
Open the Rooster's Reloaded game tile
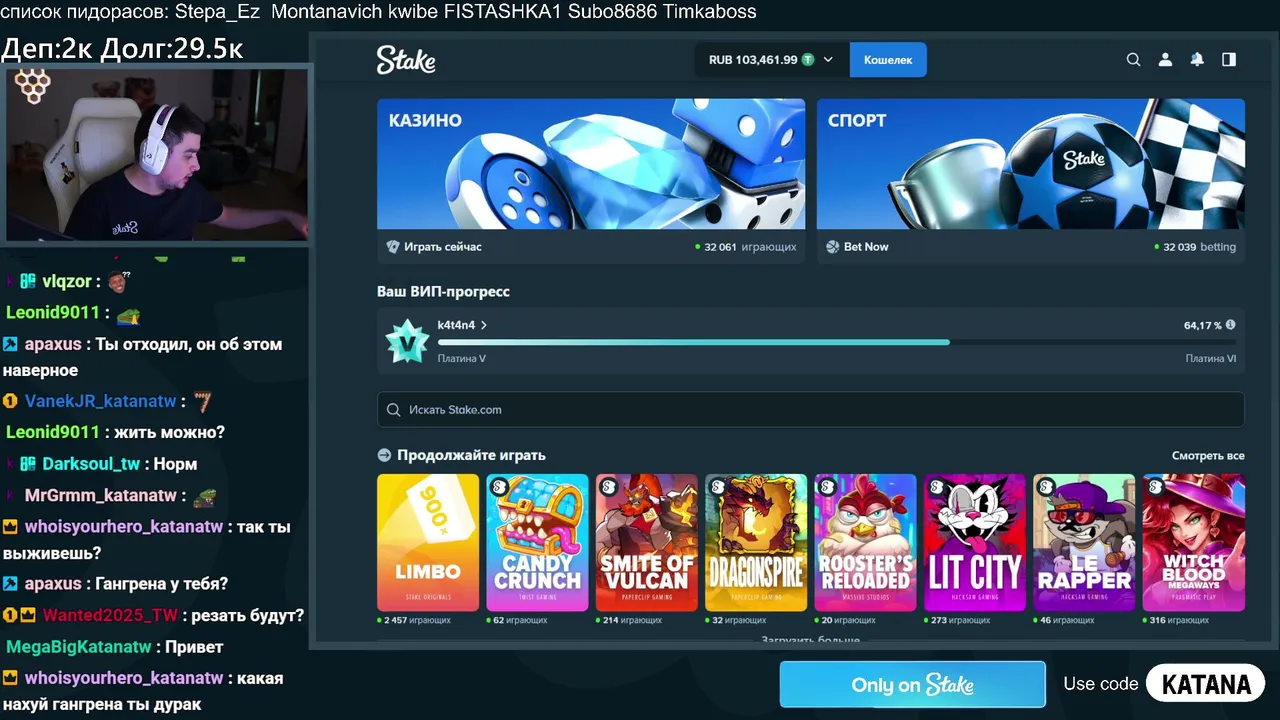pyautogui.click(x=865, y=542)
